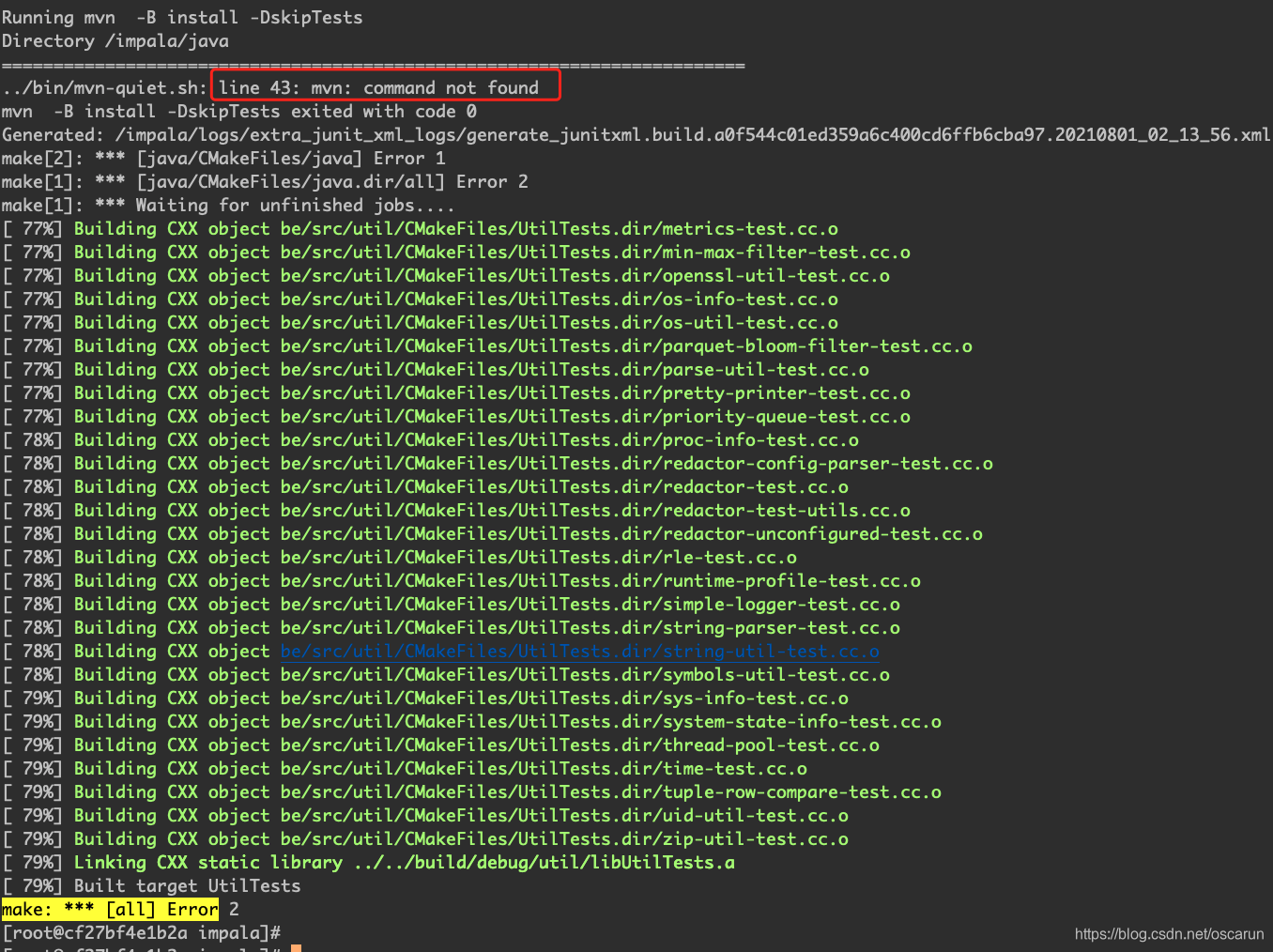The height and width of the screenshot is (952, 1273).
Task: Click the string-parser-test.cc.o build line
Action: pos(452,628)
